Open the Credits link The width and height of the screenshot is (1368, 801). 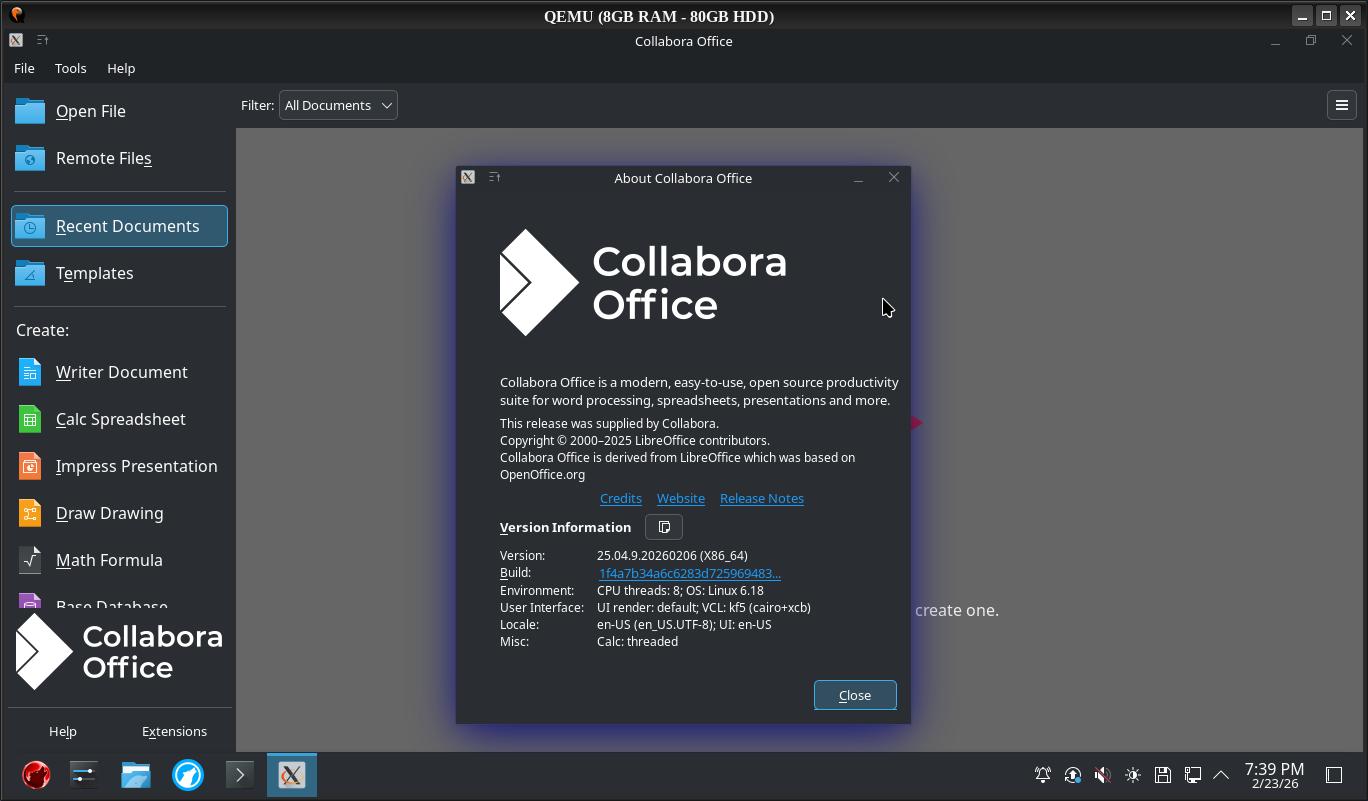coord(620,498)
